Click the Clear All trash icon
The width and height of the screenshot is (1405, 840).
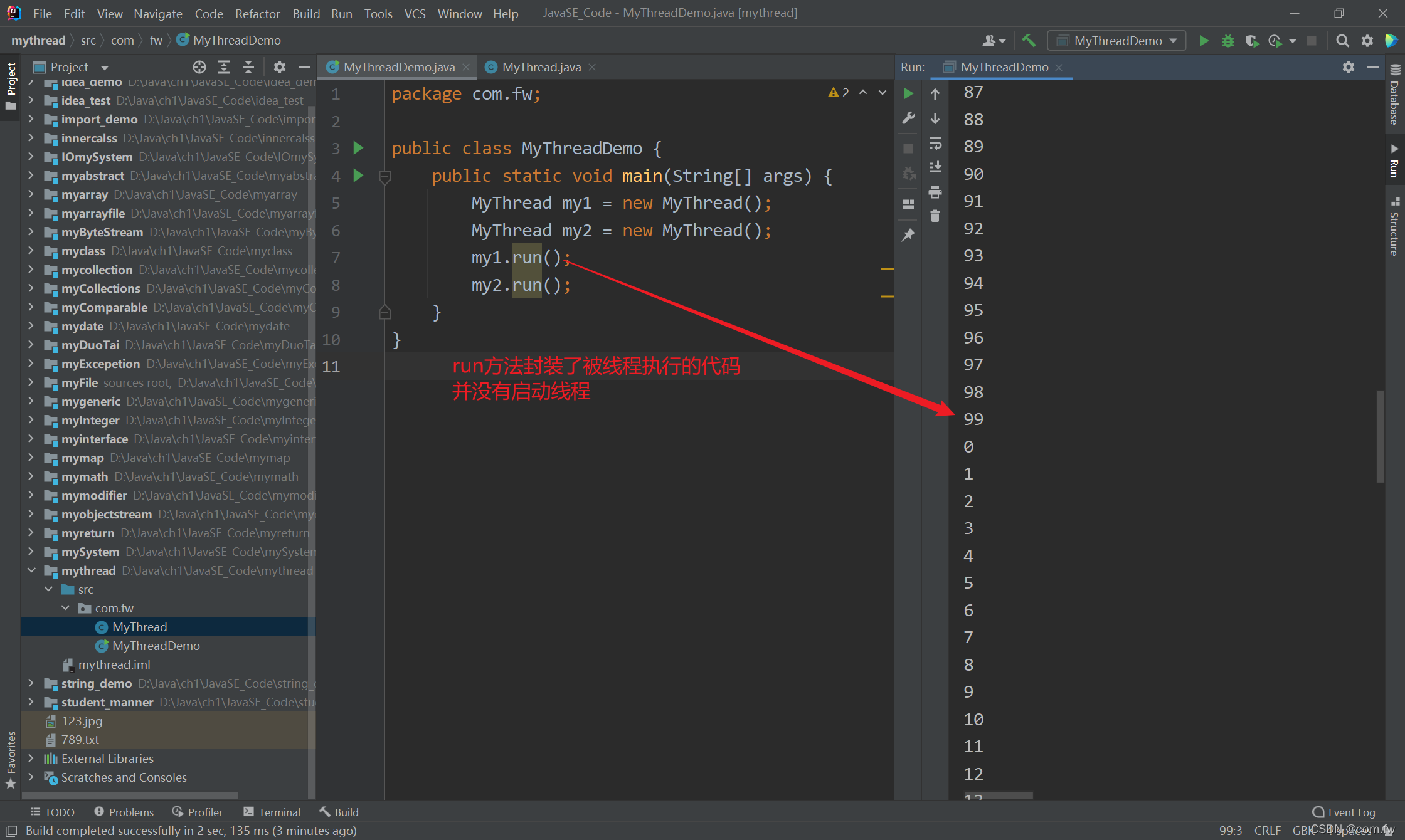pos(935,216)
